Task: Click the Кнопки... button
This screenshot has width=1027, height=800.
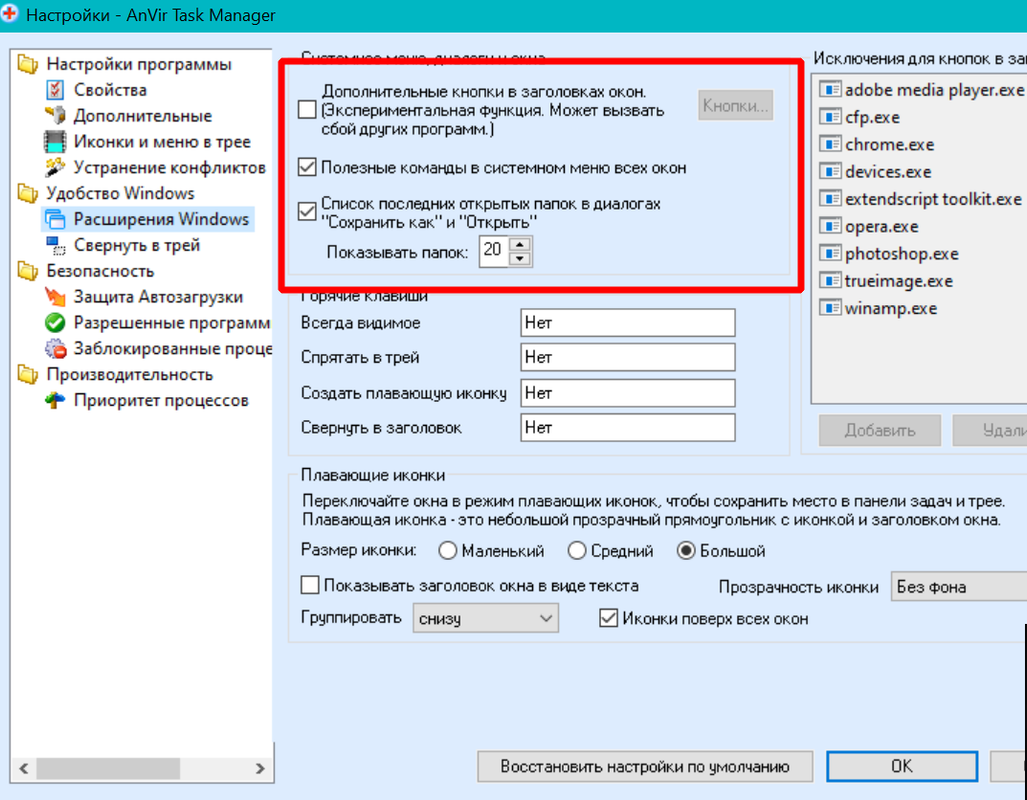Action: (736, 105)
